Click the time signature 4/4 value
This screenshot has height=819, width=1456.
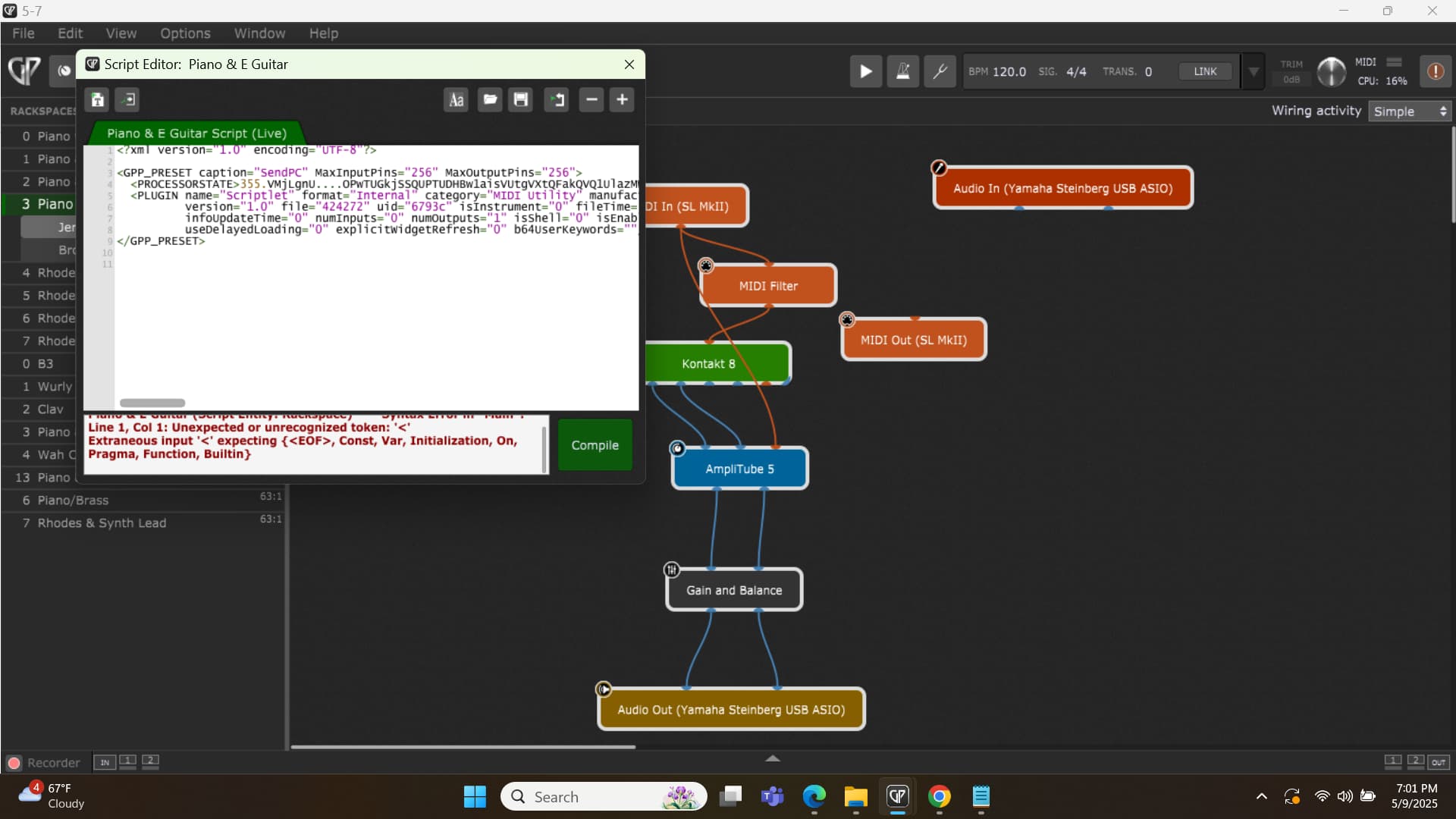(x=1076, y=71)
